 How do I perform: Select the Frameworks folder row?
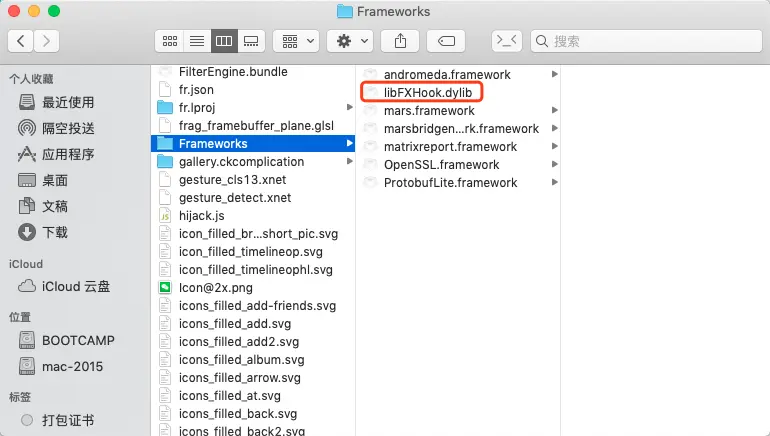pos(253,143)
